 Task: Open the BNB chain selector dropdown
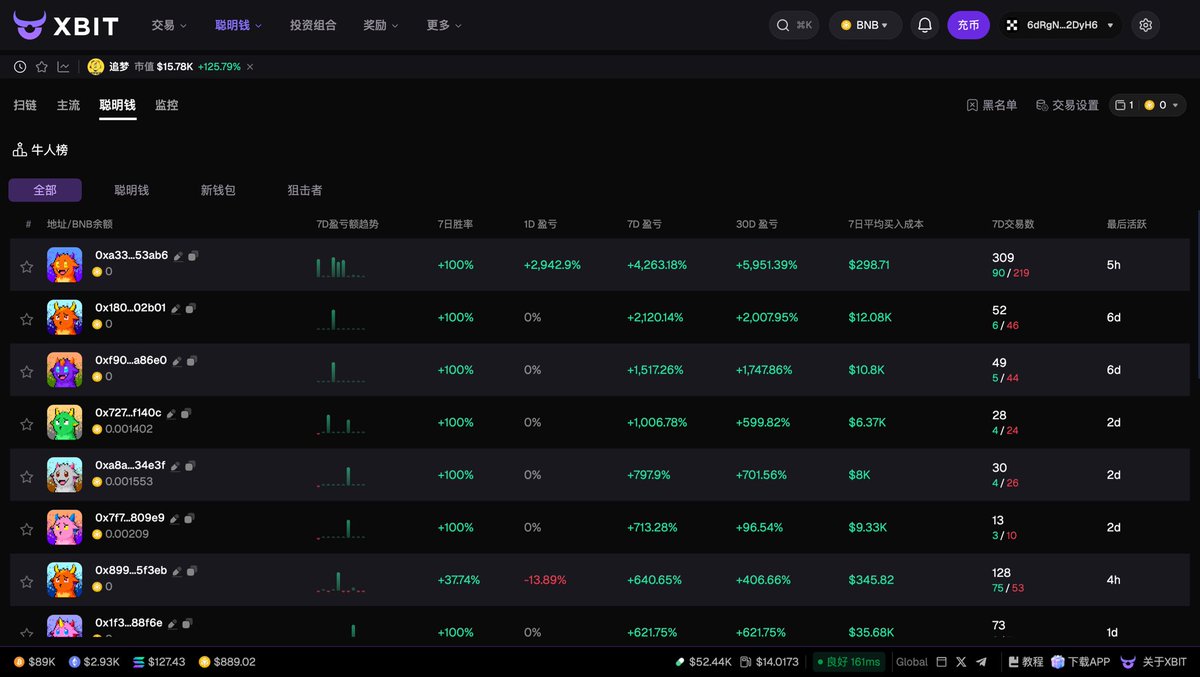[865, 25]
